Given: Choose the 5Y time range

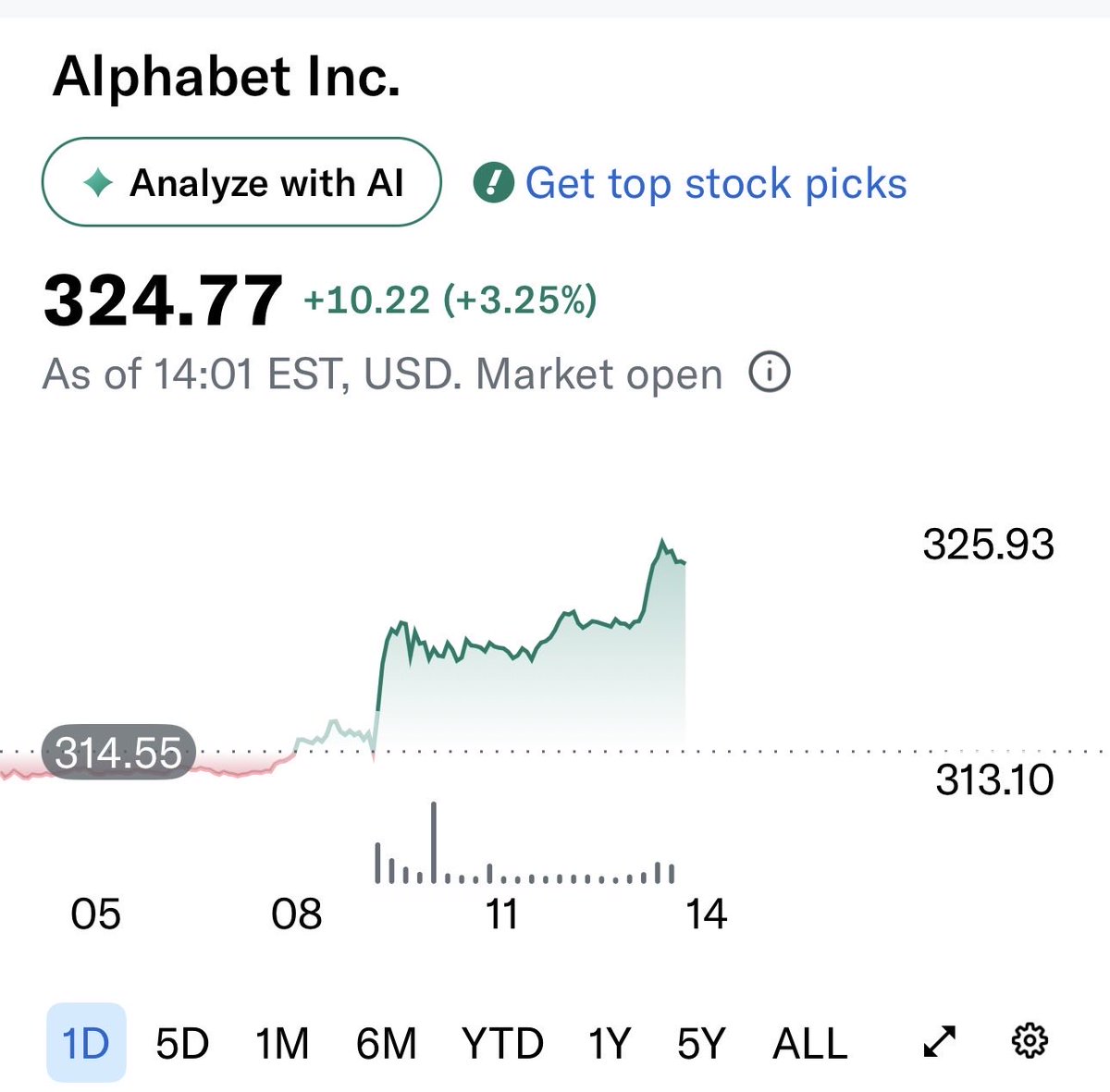Looking at the screenshot, I should coord(700,1043).
